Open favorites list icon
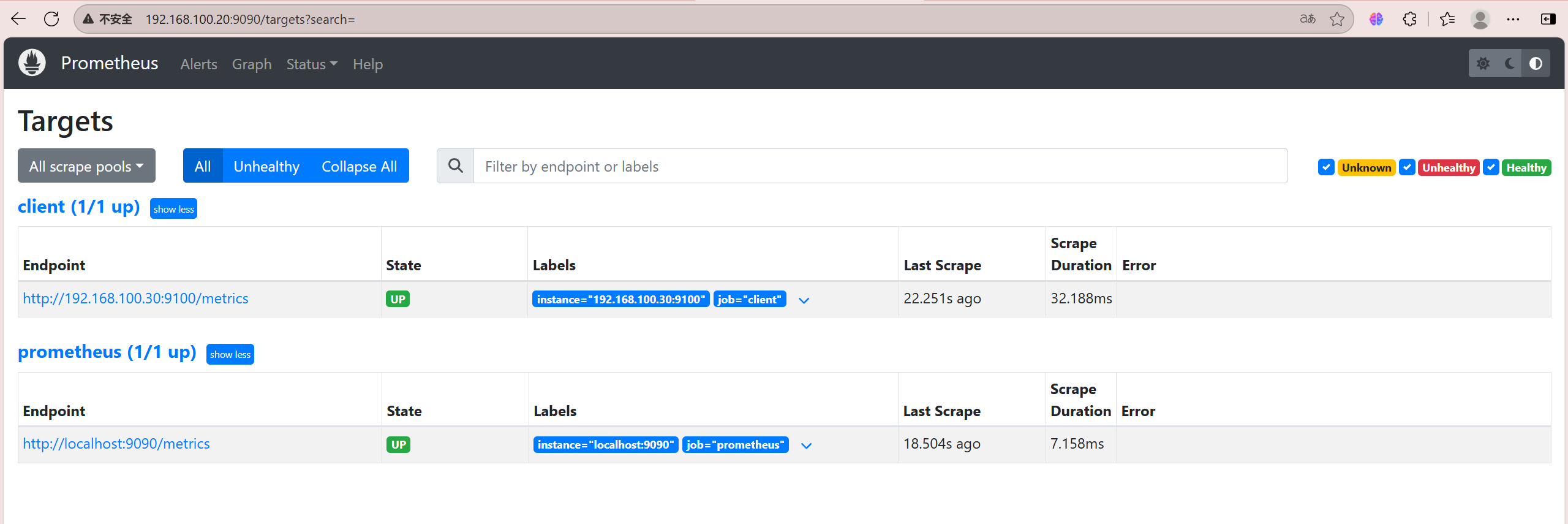The width and height of the screenshot is (1568, 524). coord(1447,19)
